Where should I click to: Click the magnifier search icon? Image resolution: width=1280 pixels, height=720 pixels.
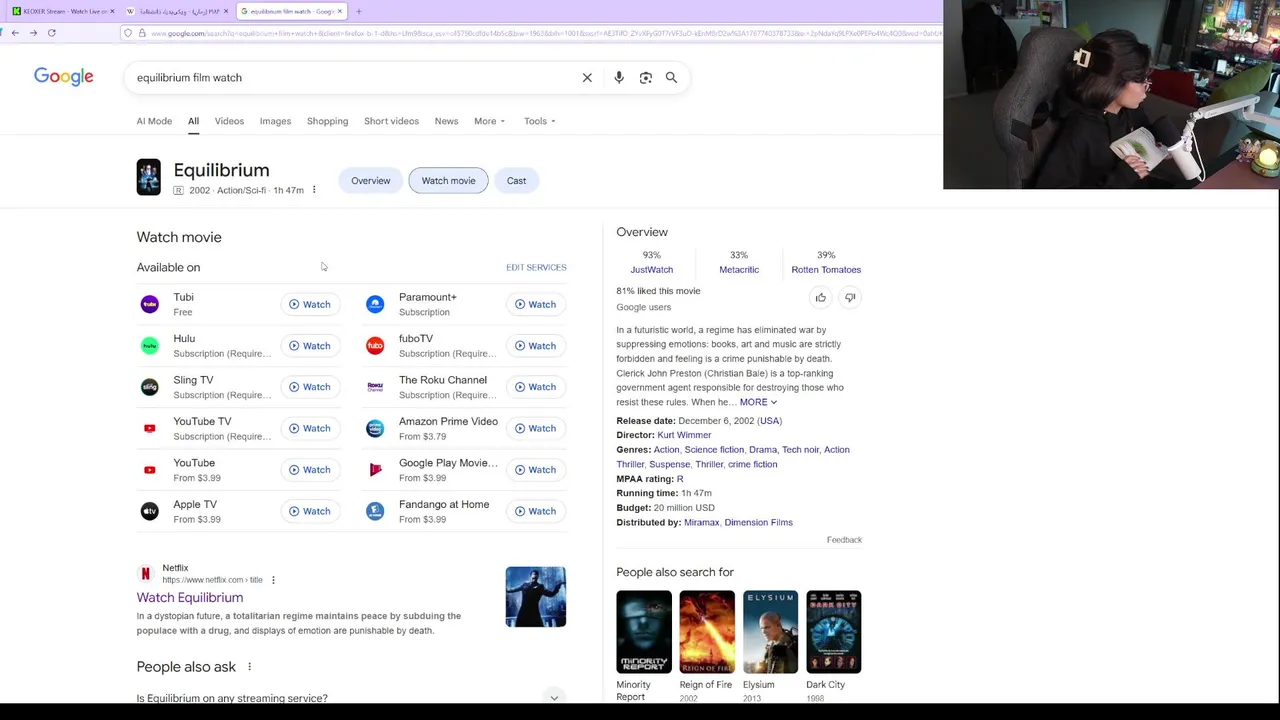672,77
